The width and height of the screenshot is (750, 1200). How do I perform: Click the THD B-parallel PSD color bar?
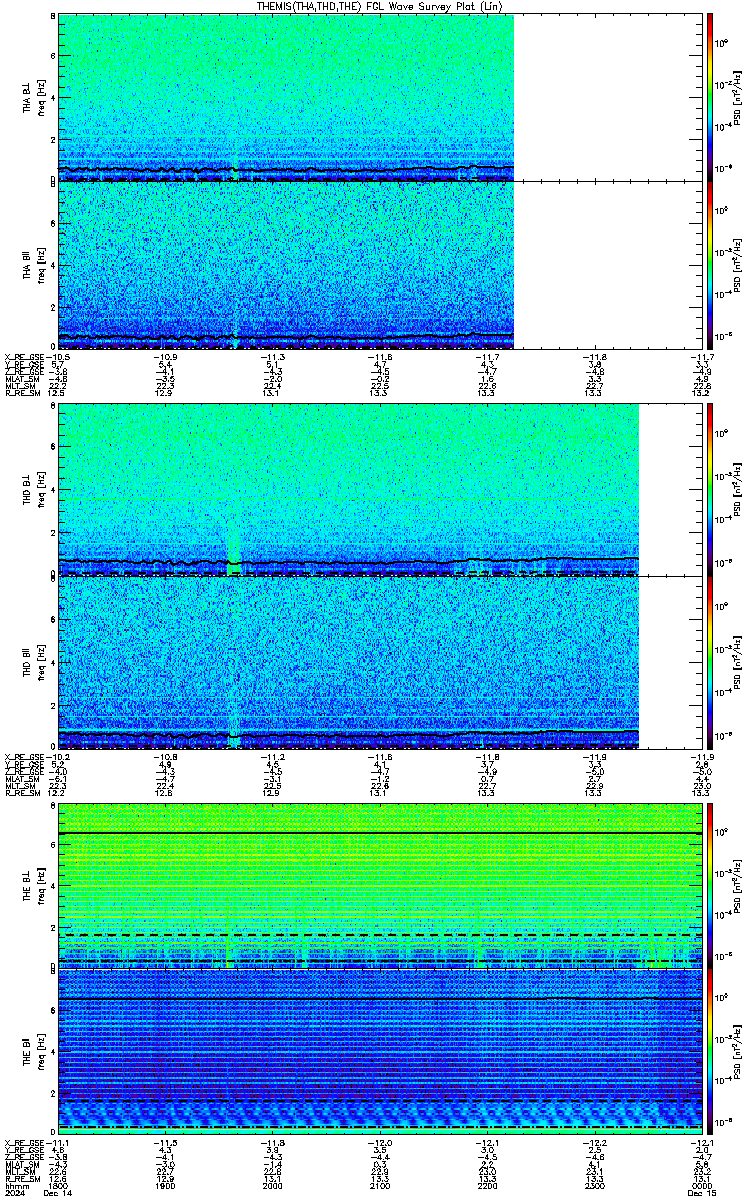tap(710, 661)
